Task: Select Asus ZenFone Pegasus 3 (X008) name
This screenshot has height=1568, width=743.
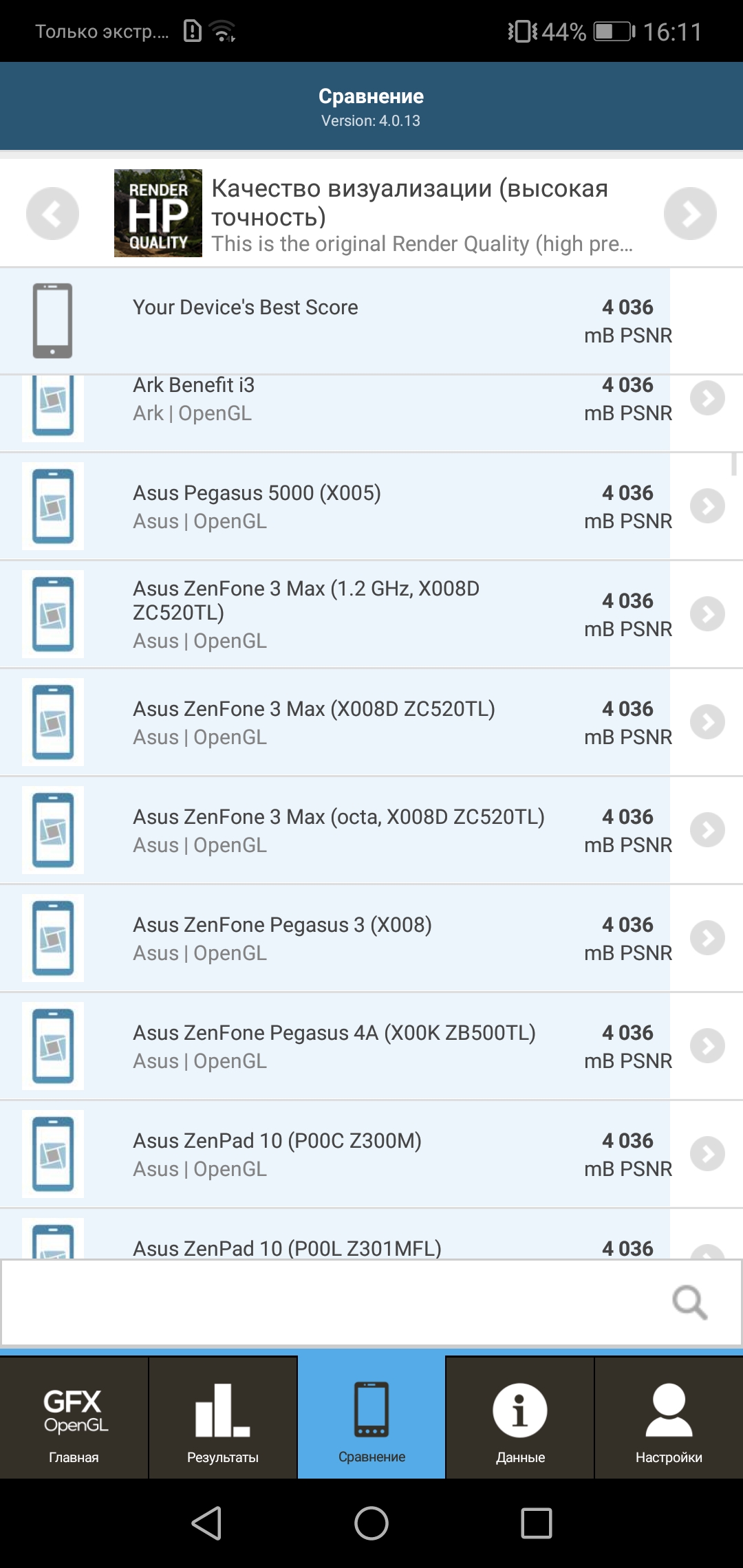Action: 282,924
